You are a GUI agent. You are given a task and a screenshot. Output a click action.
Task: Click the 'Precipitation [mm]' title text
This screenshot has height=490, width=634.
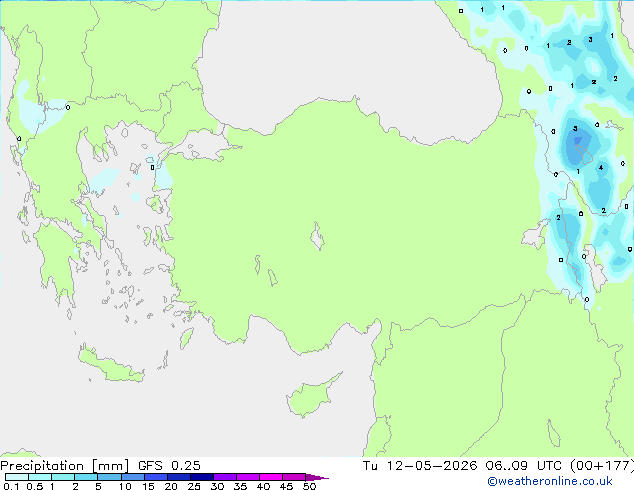pos(65,466)
